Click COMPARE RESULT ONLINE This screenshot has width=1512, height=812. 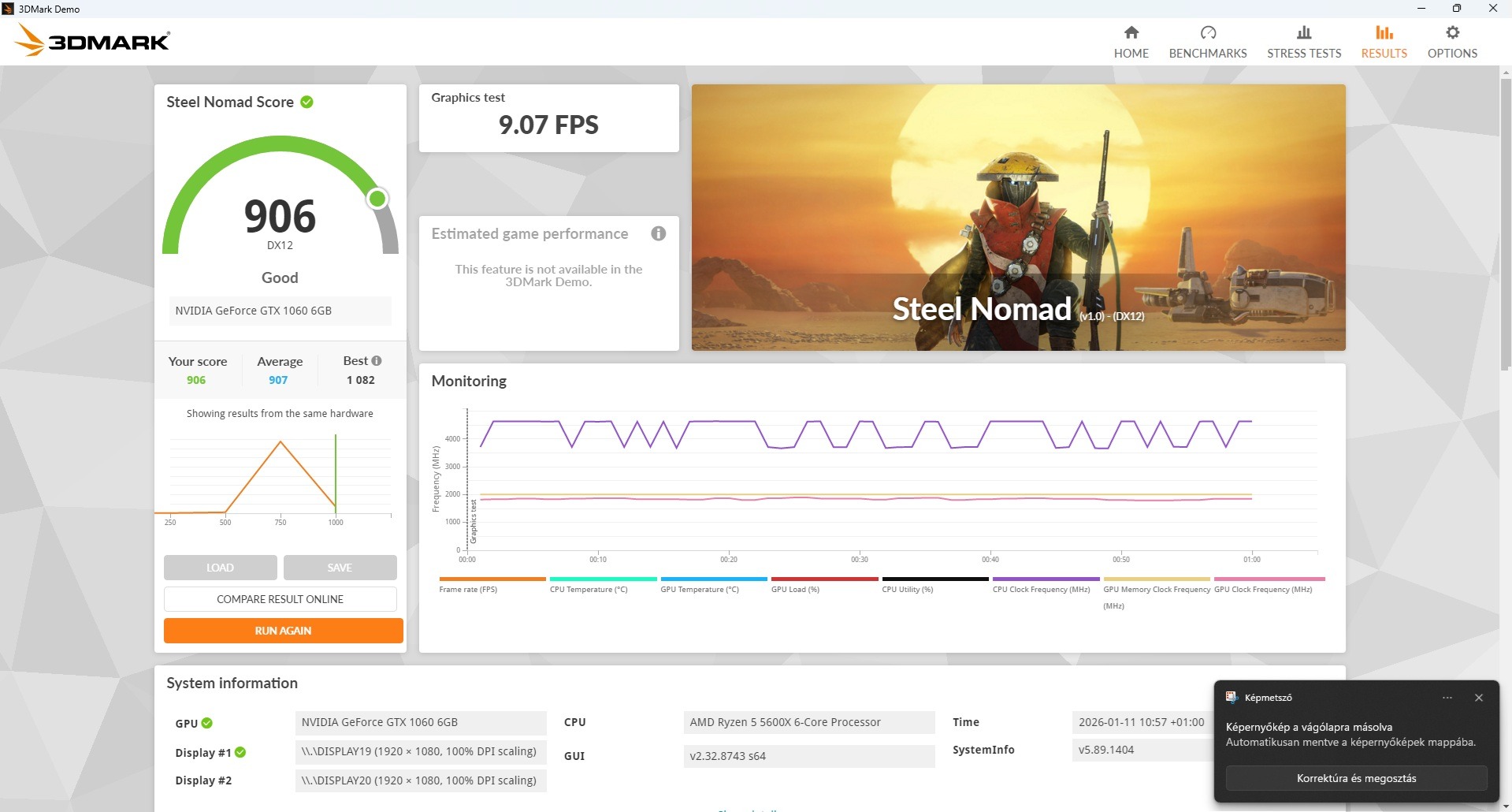point(280,599)
